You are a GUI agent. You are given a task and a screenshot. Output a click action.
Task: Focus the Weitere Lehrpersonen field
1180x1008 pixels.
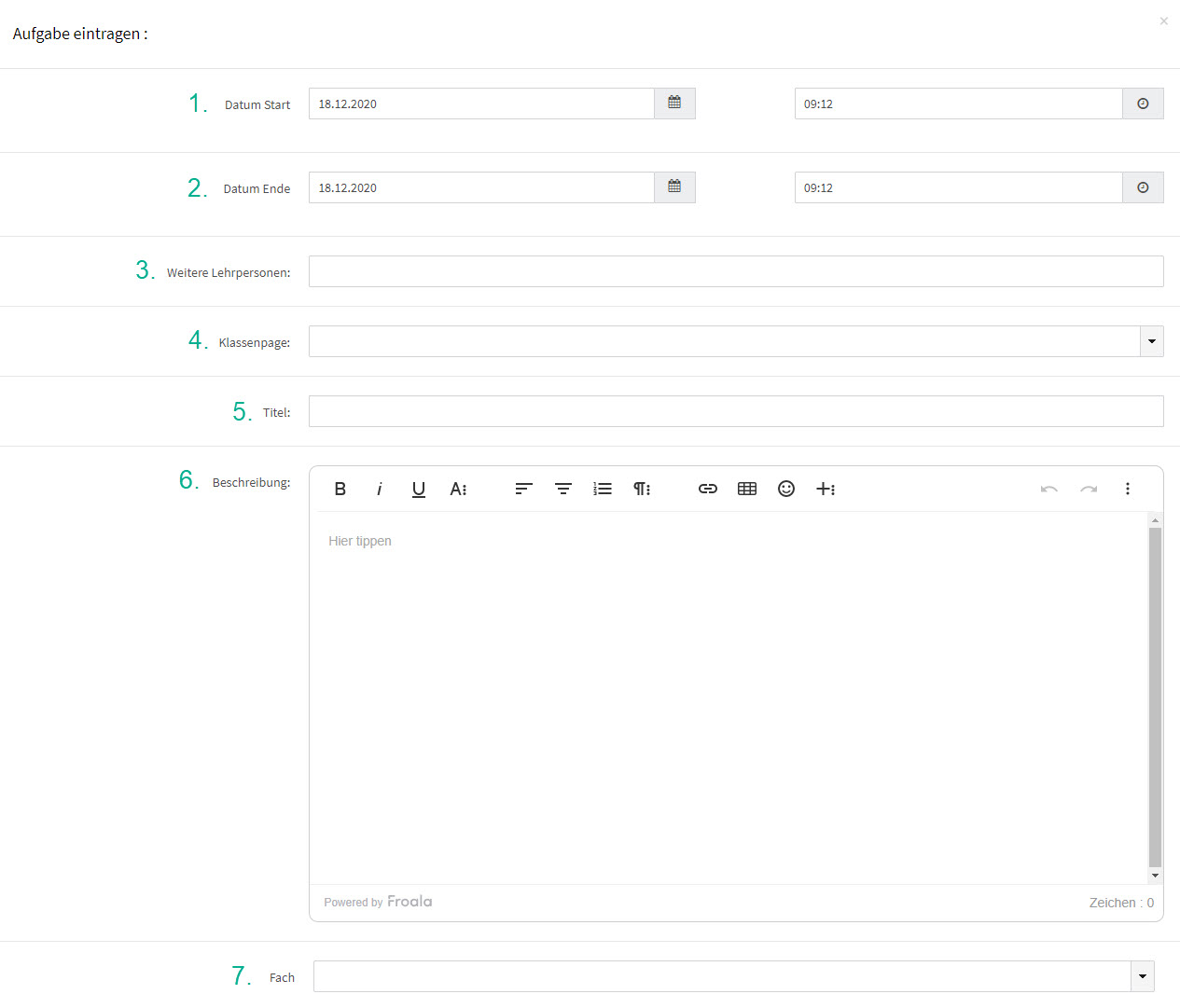(736, 271)
